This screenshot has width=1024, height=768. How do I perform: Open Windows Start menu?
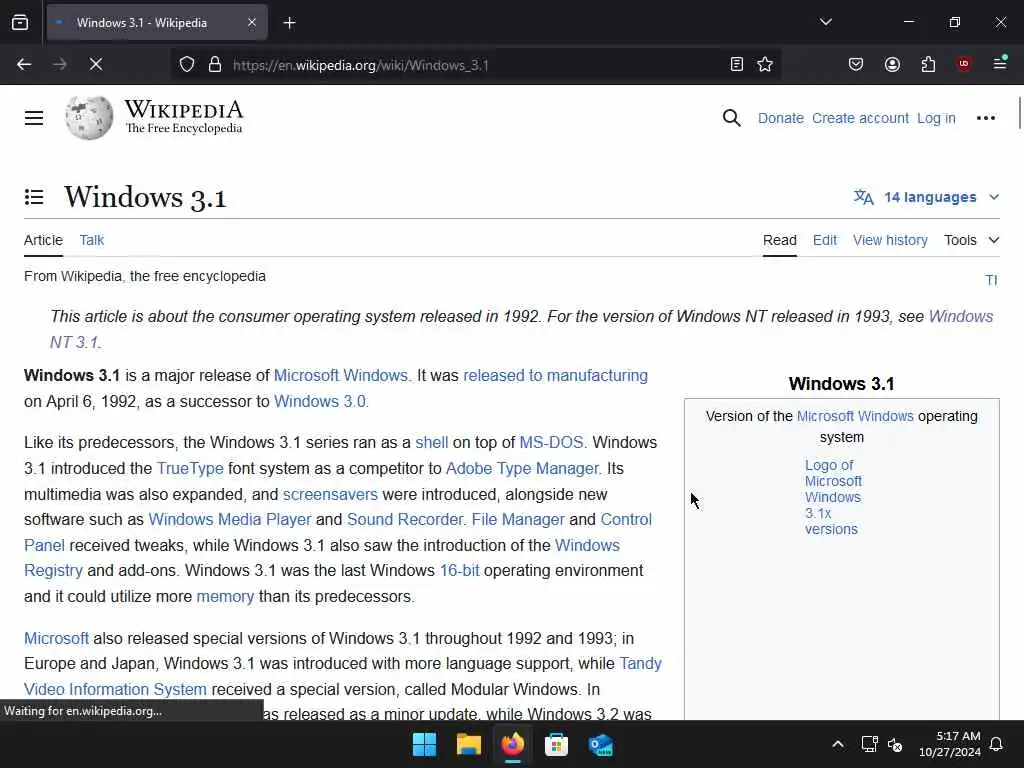click(424, 744)
